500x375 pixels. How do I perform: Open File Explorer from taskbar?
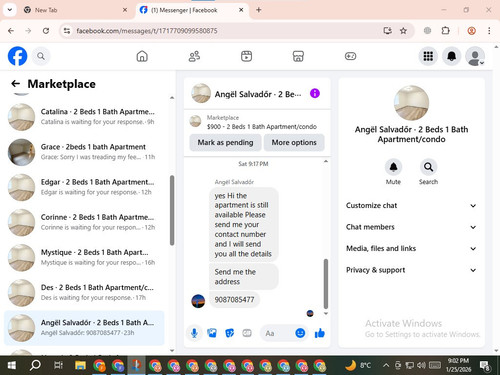pos(80,366)
